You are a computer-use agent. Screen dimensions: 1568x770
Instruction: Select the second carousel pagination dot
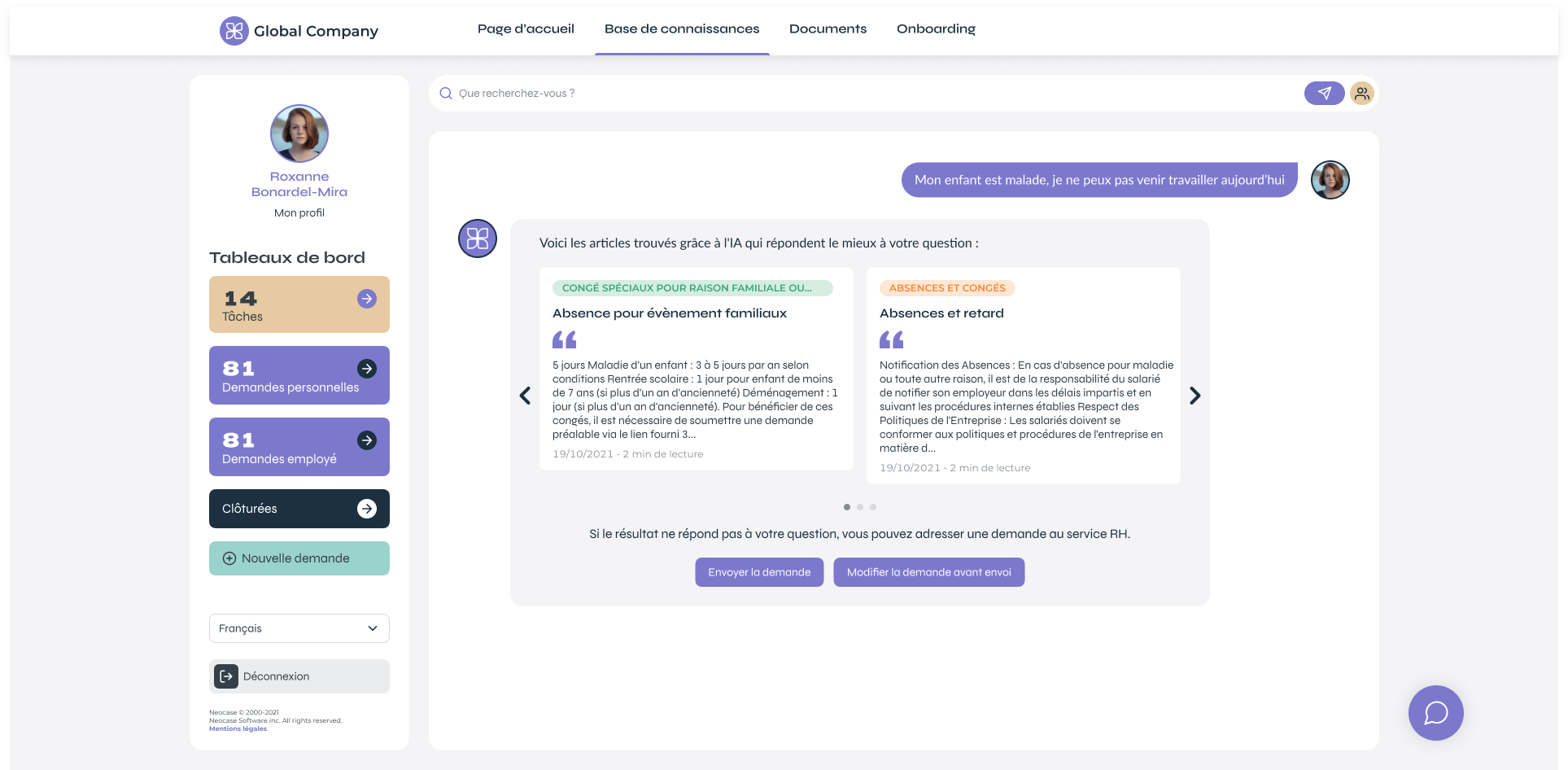pos(860,507)
